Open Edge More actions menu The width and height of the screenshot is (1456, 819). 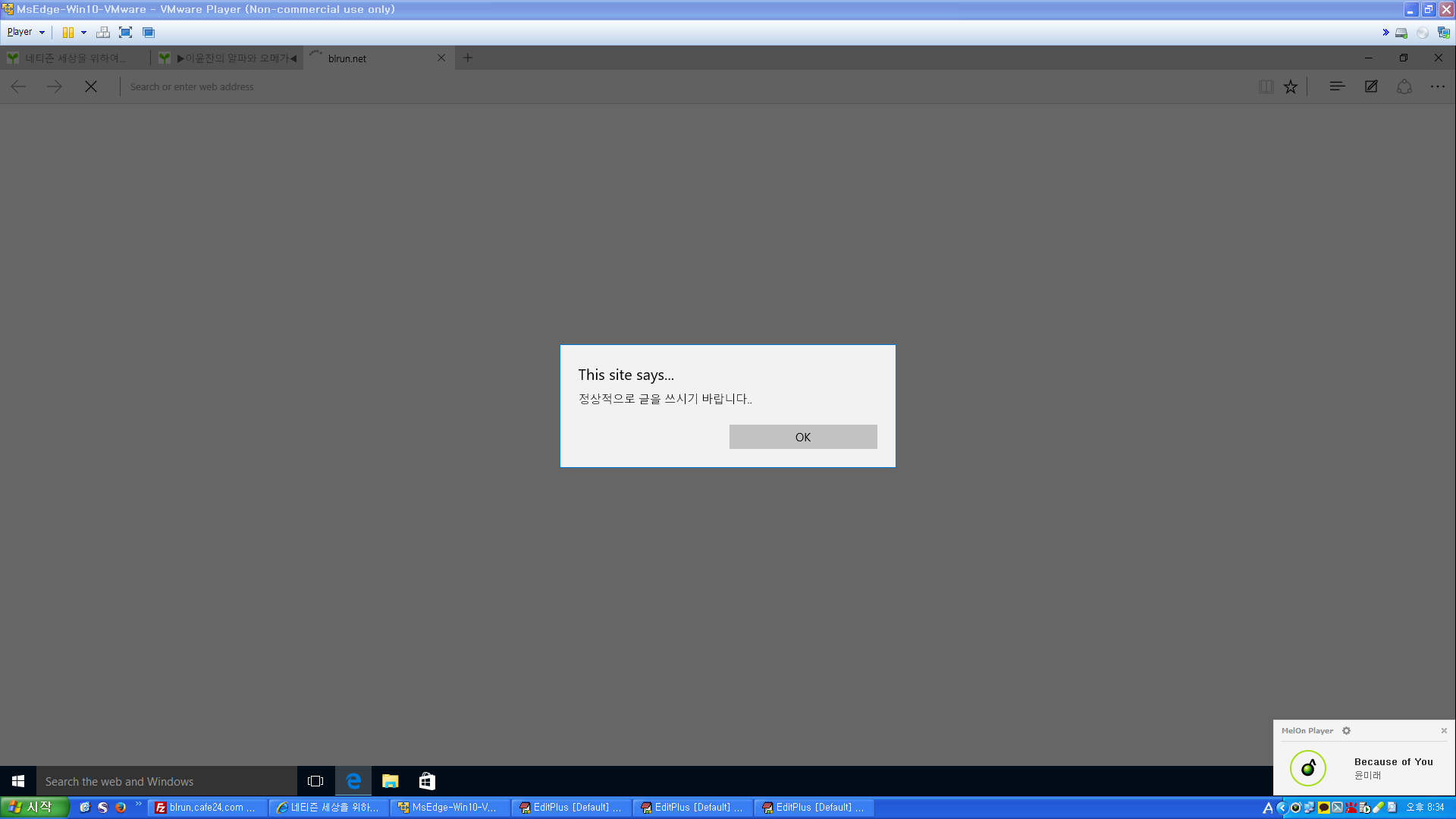coord(1438,86)
